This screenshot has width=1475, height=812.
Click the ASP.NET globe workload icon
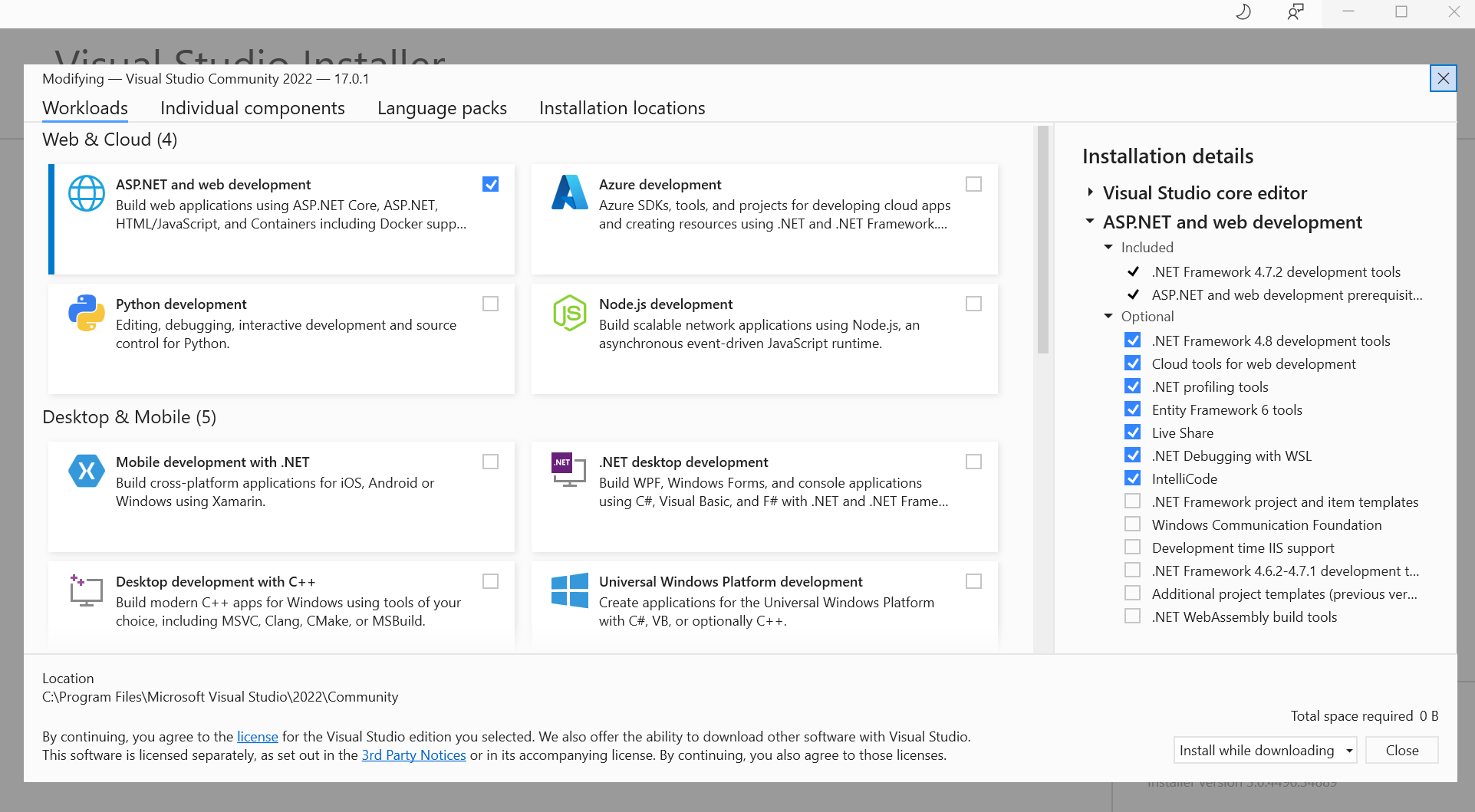87,193
